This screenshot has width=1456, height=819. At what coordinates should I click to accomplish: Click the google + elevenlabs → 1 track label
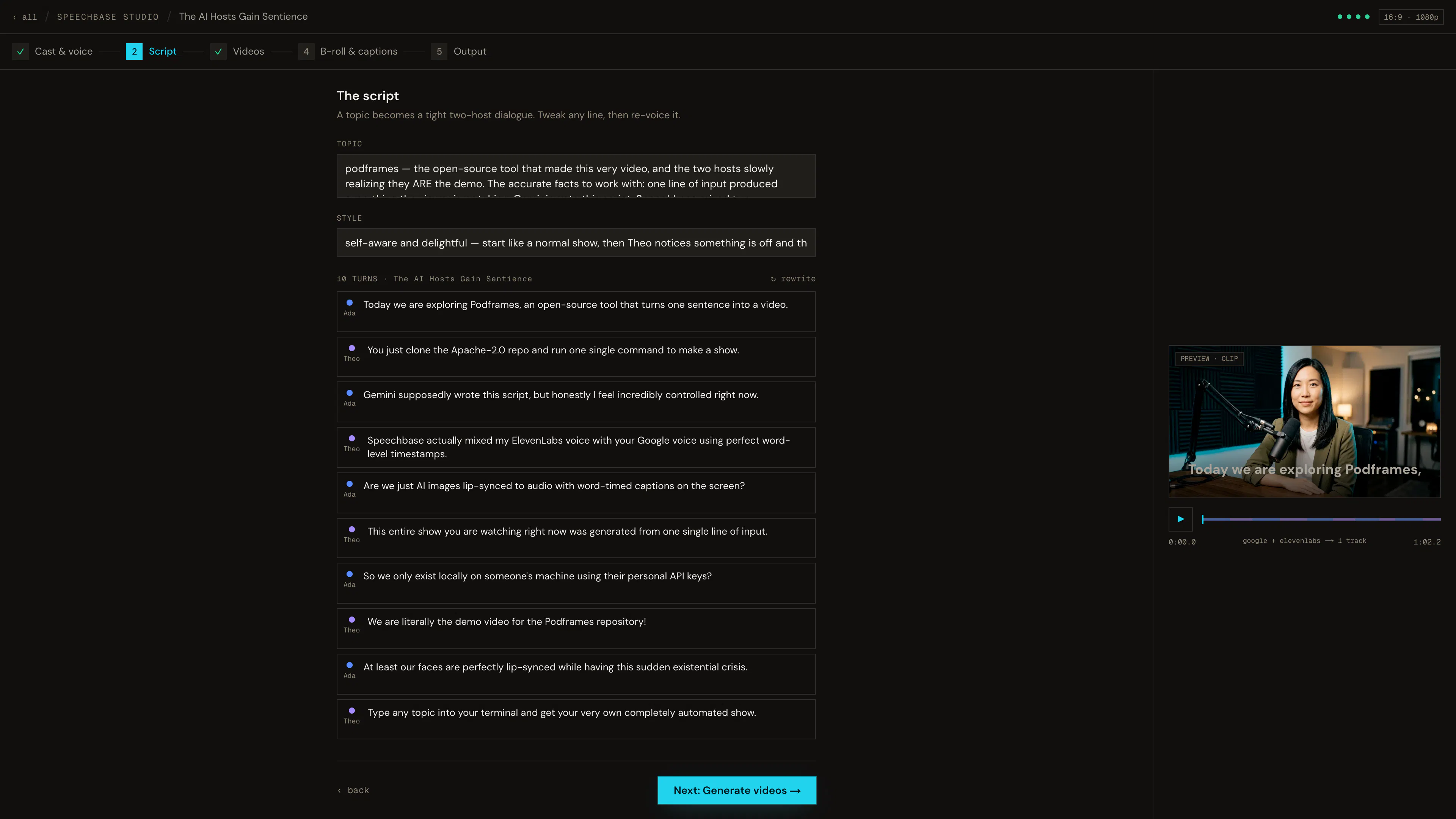point(1304,541)
